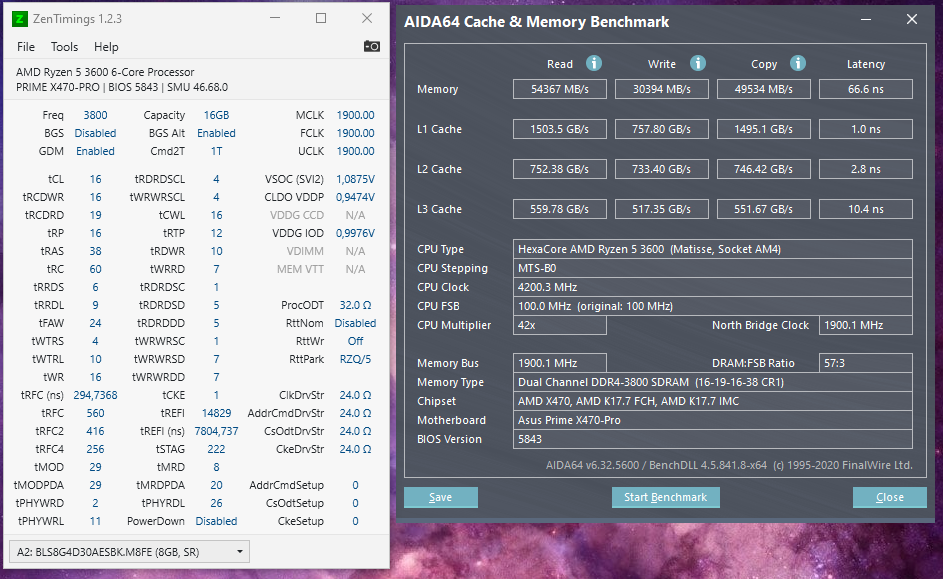Image resolution: width=943 pixels, height=579 pixels.
Task: Click the ProcODT value 32.0 Ω
Action: [x=355, y=305]
